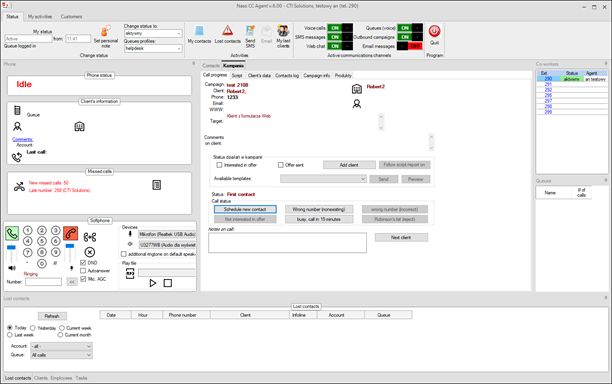Image resolution: width=612 pixels, height=384 pixels.
Task: Check the Interested in offer box
Action: pyautogui.click(x=219, y=165)
